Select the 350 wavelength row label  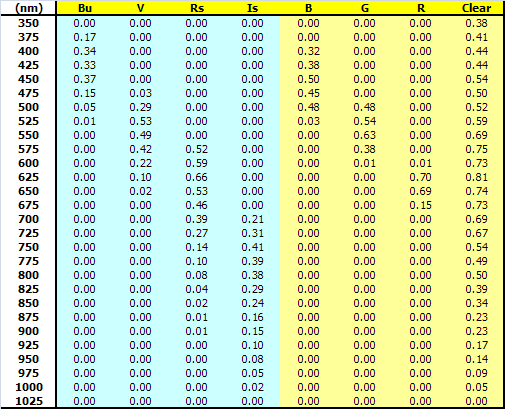[28, 23]
